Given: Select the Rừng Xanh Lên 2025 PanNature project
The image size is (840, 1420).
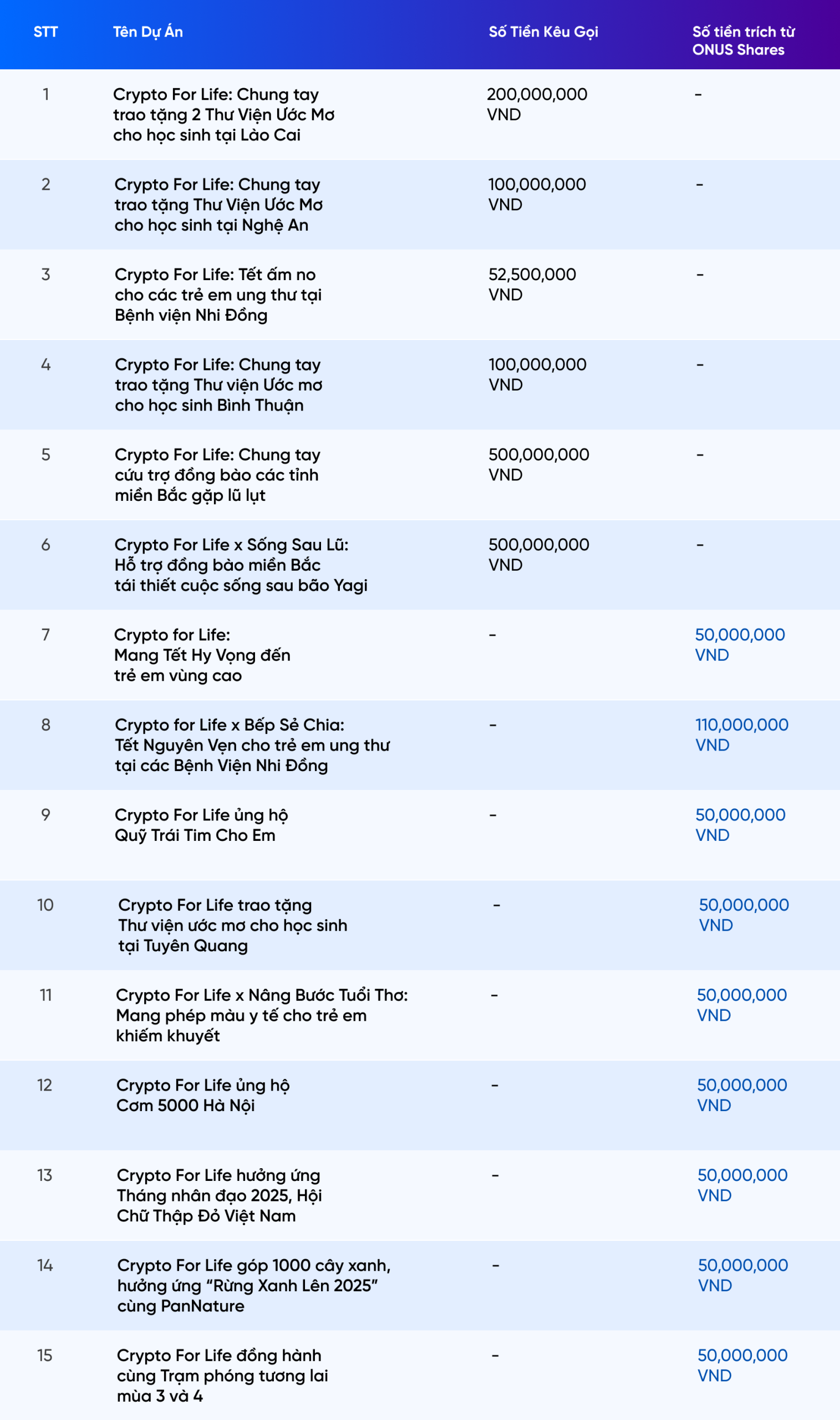Looking at the screenshot, I should click(x=253, y=1286).
